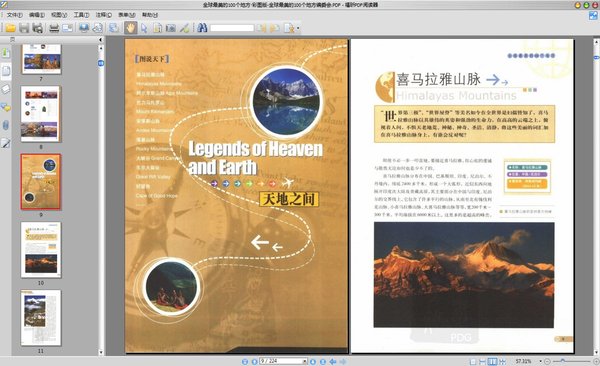
Task: Click the find previous icon beside the search box
Action: point(262,28)
